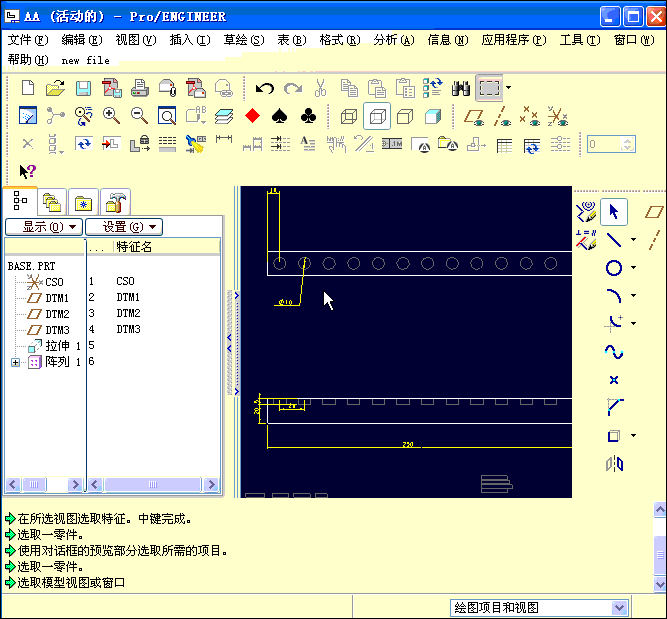
Task: Switch to the Model Tree tab
Action: point(20,200)
